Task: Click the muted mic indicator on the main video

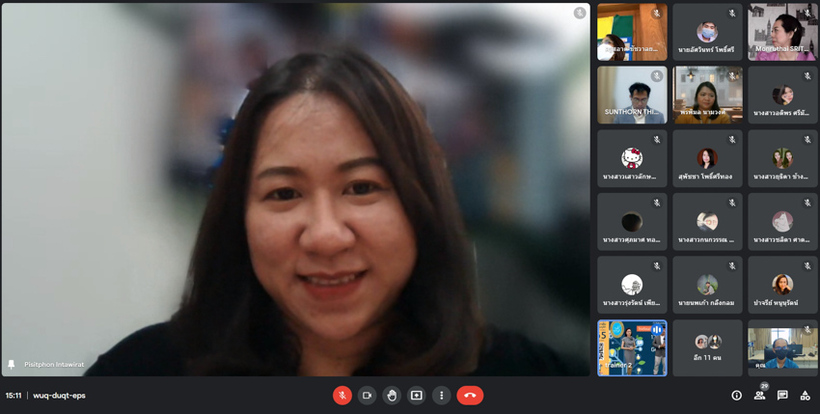Action: 579,13
